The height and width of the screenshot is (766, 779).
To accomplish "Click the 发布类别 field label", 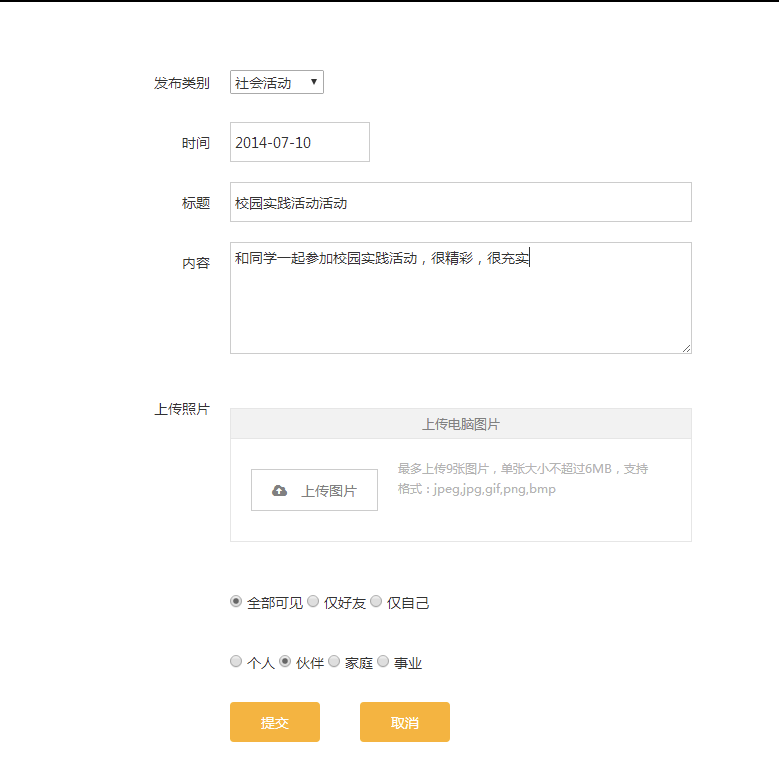I will tap(182, 83).
